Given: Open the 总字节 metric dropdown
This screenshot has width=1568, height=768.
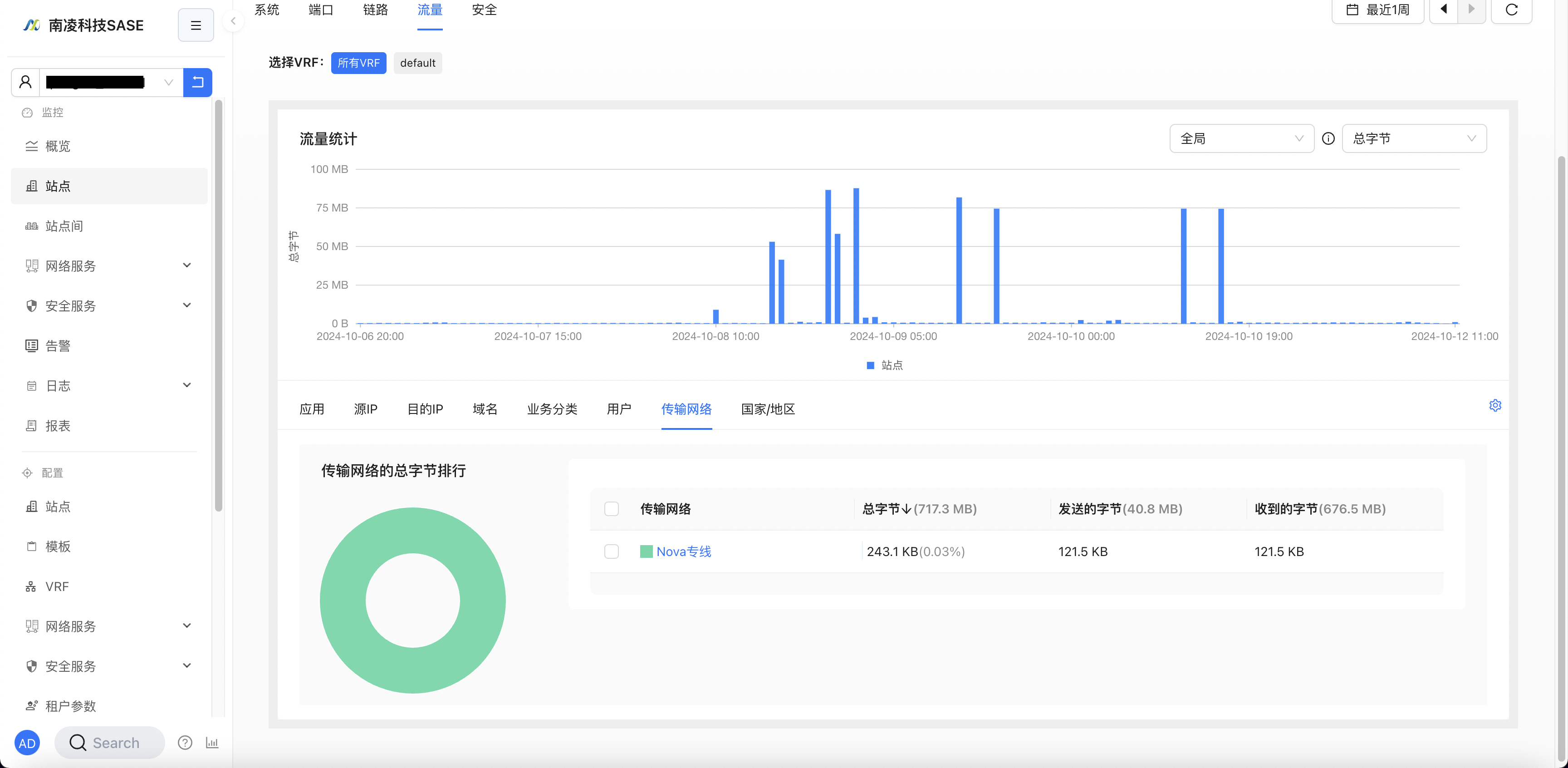Looking at the screenshot, I should coord(1414,139).
